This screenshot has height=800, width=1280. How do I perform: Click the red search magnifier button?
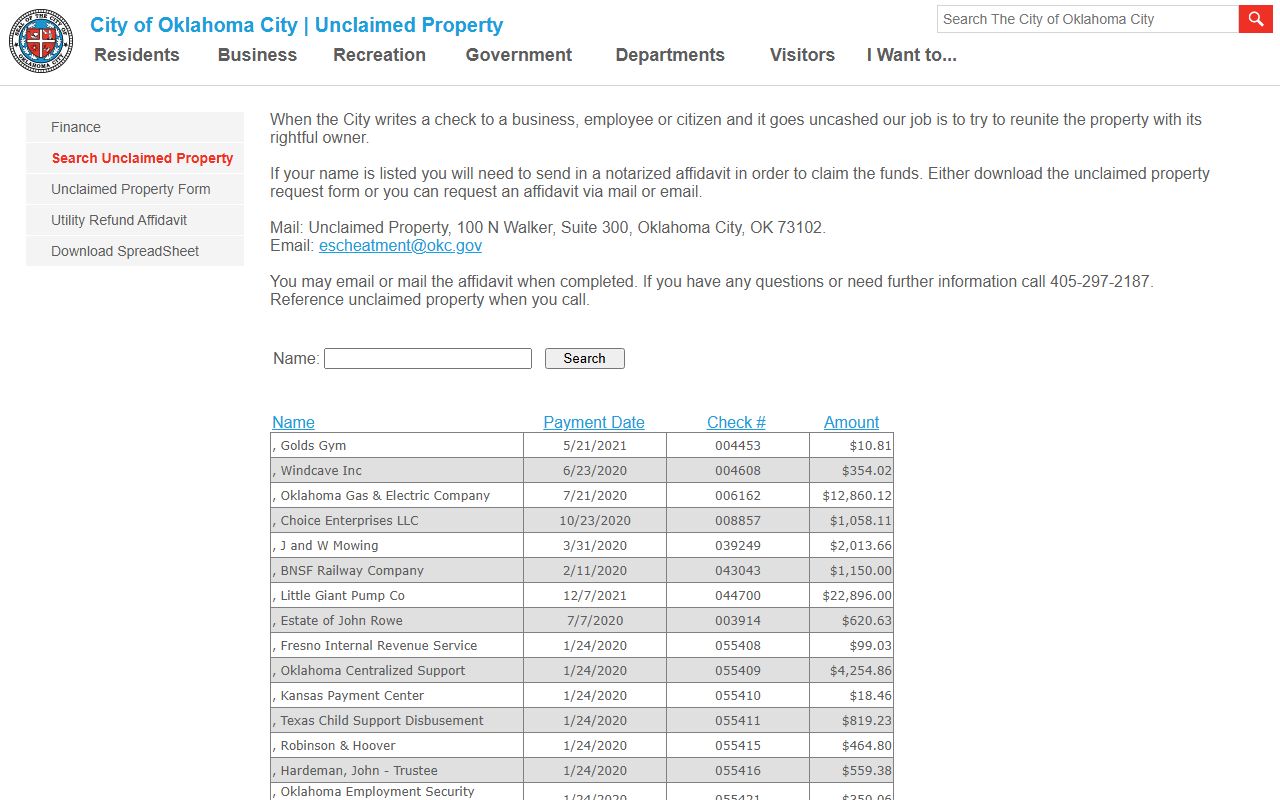1256,19
